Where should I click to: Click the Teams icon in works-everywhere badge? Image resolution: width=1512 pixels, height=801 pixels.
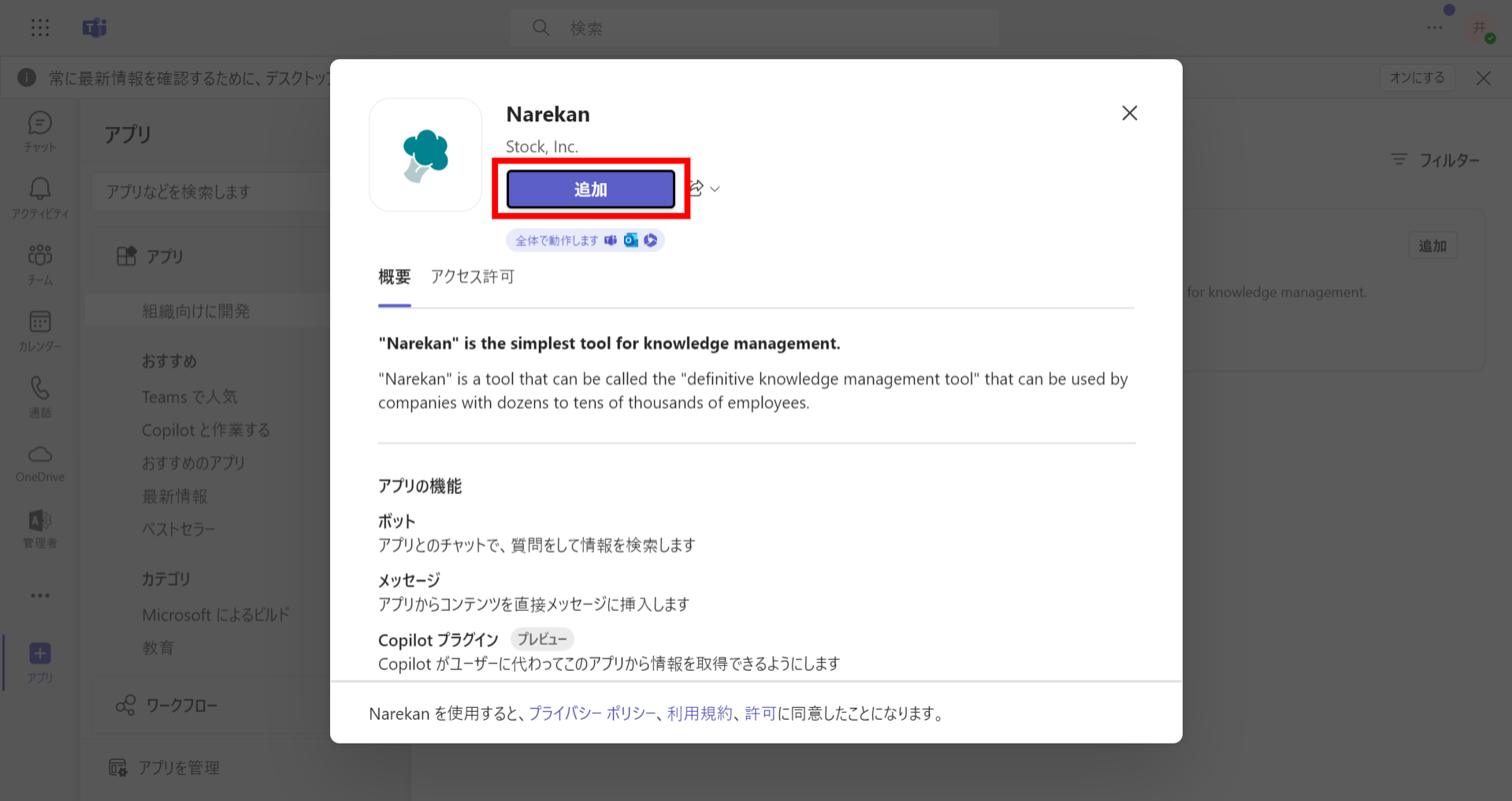(611, 240)
